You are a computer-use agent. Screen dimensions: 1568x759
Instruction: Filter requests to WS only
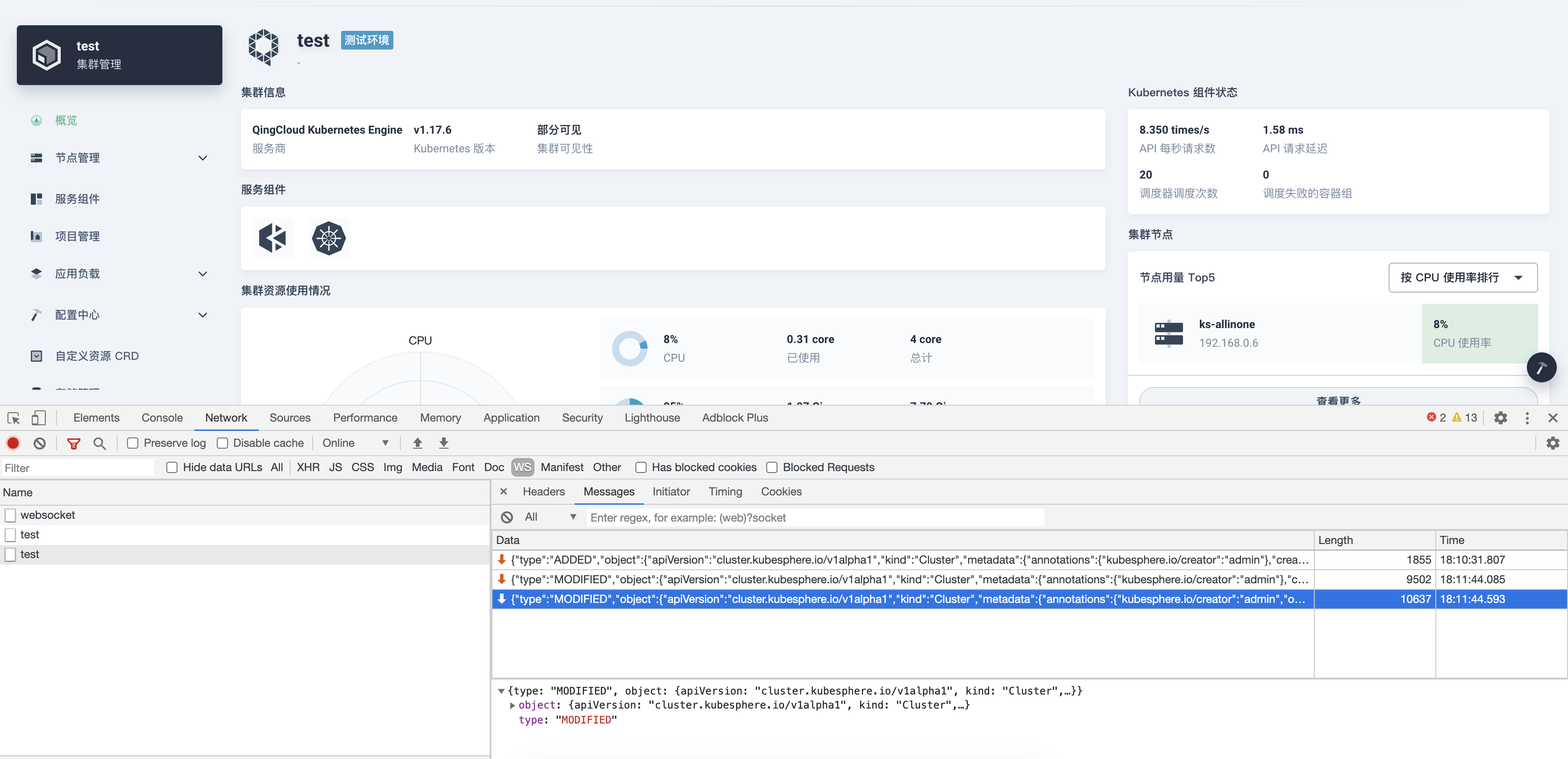521,467
